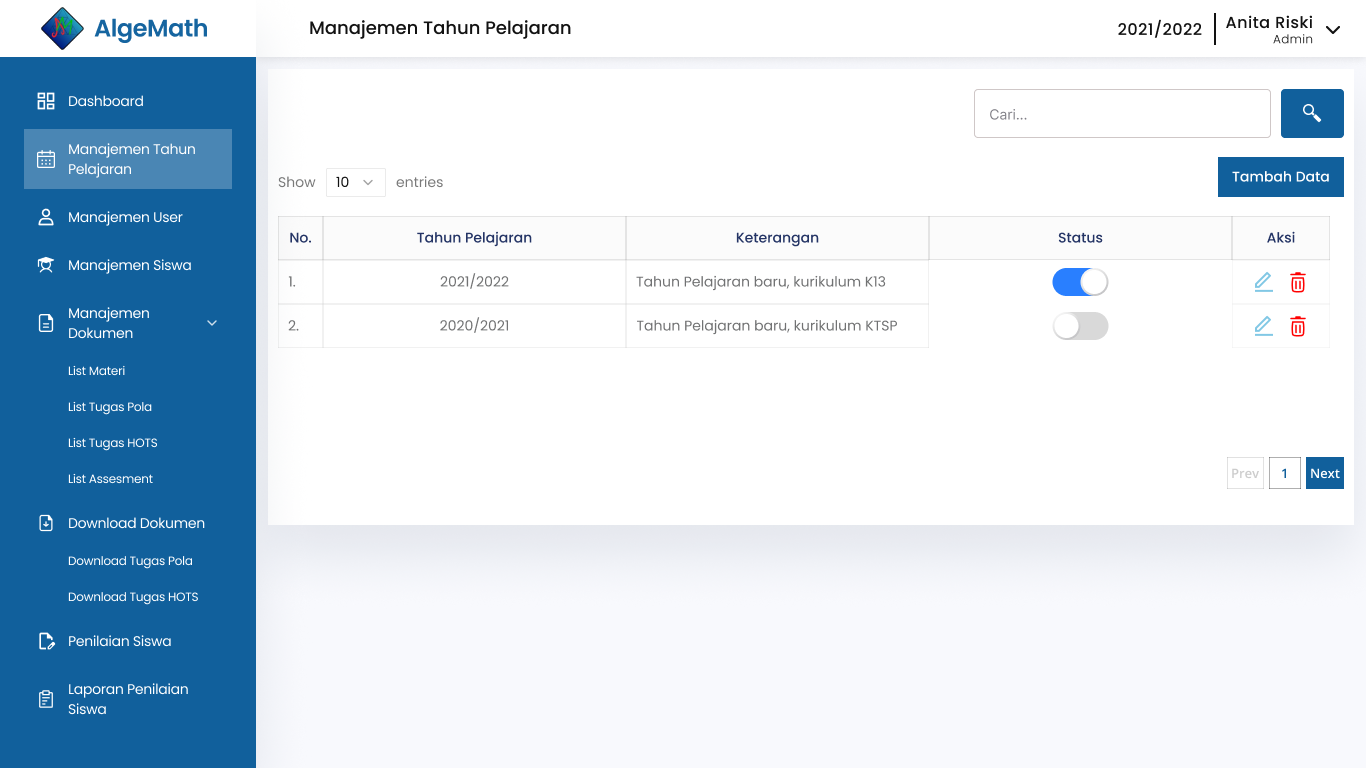1366x768 pixels.
Task: Open the Download Tugas Pola link
Action: tap(130, 561)
